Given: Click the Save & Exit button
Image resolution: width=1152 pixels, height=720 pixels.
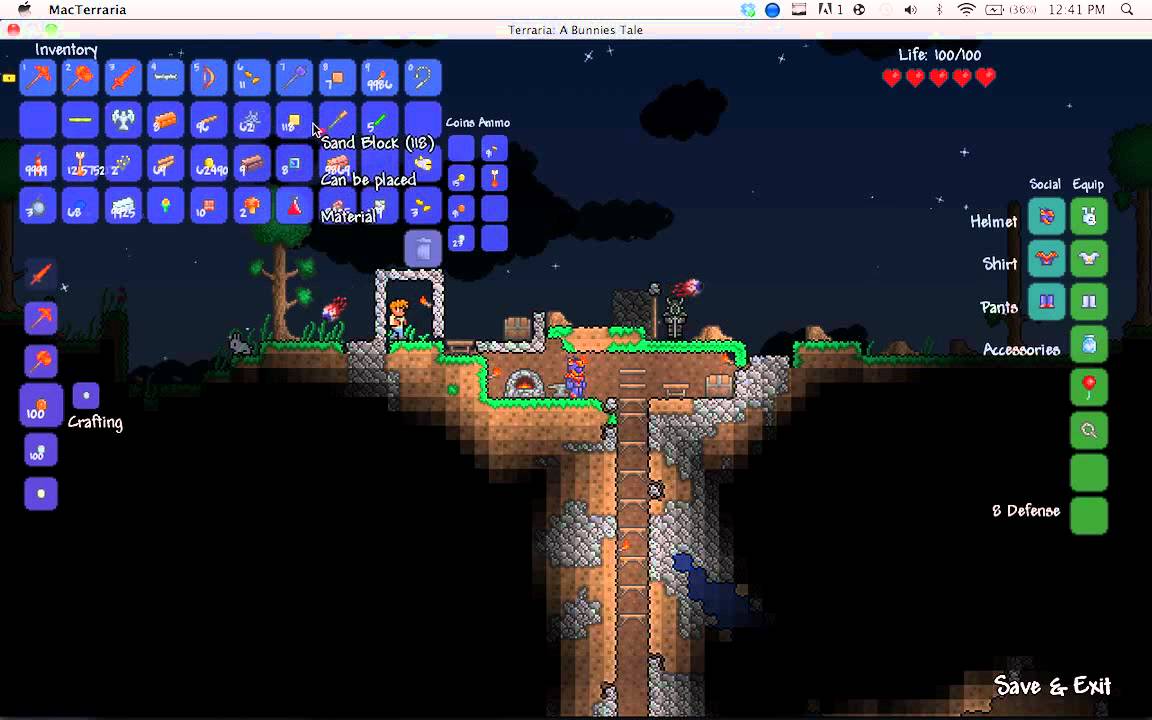Looking at the screenshot, I should (x=1052, y=685).
